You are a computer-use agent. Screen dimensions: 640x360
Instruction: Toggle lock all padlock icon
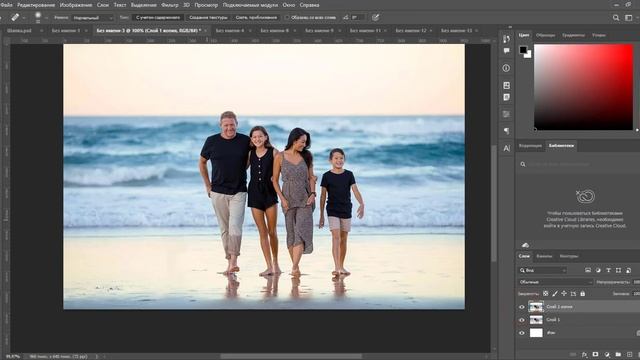pos(582,293)
